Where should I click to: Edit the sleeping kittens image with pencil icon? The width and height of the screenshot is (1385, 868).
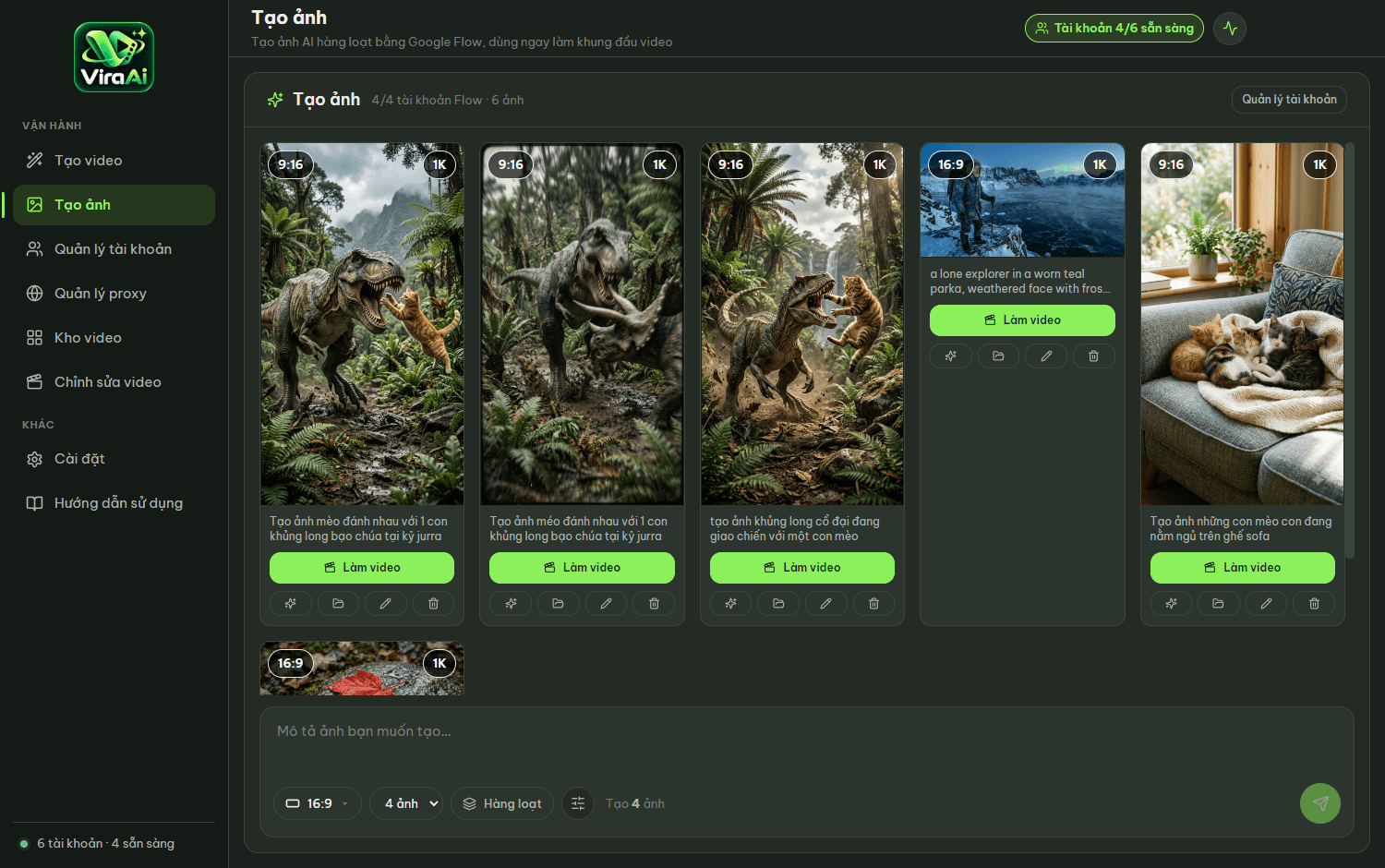pyautogui.click(x=1266, y=604)
